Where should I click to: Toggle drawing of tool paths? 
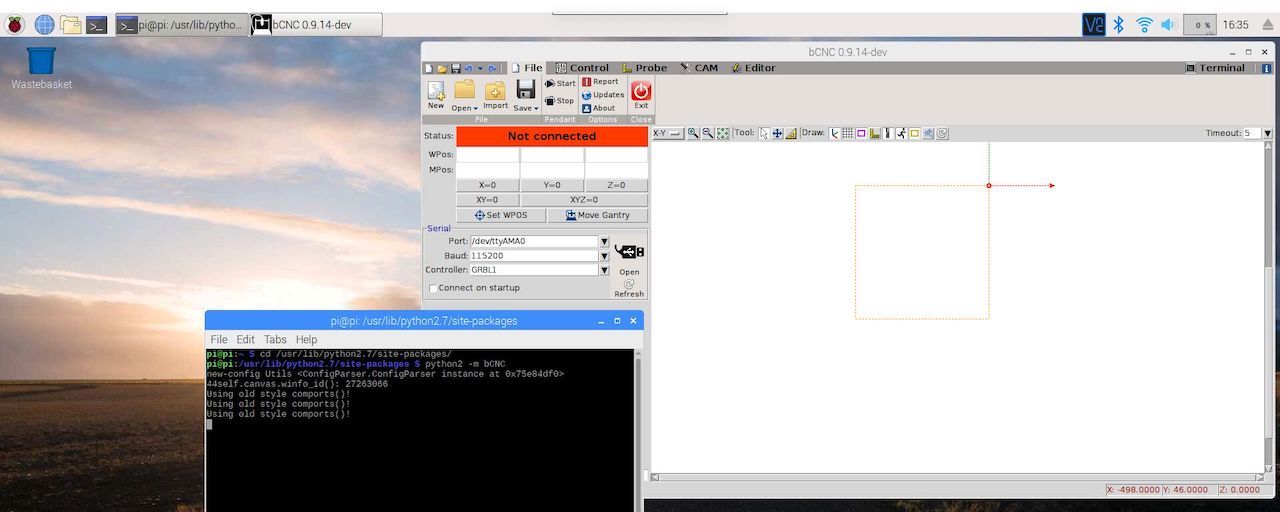(x=888, y=133)
